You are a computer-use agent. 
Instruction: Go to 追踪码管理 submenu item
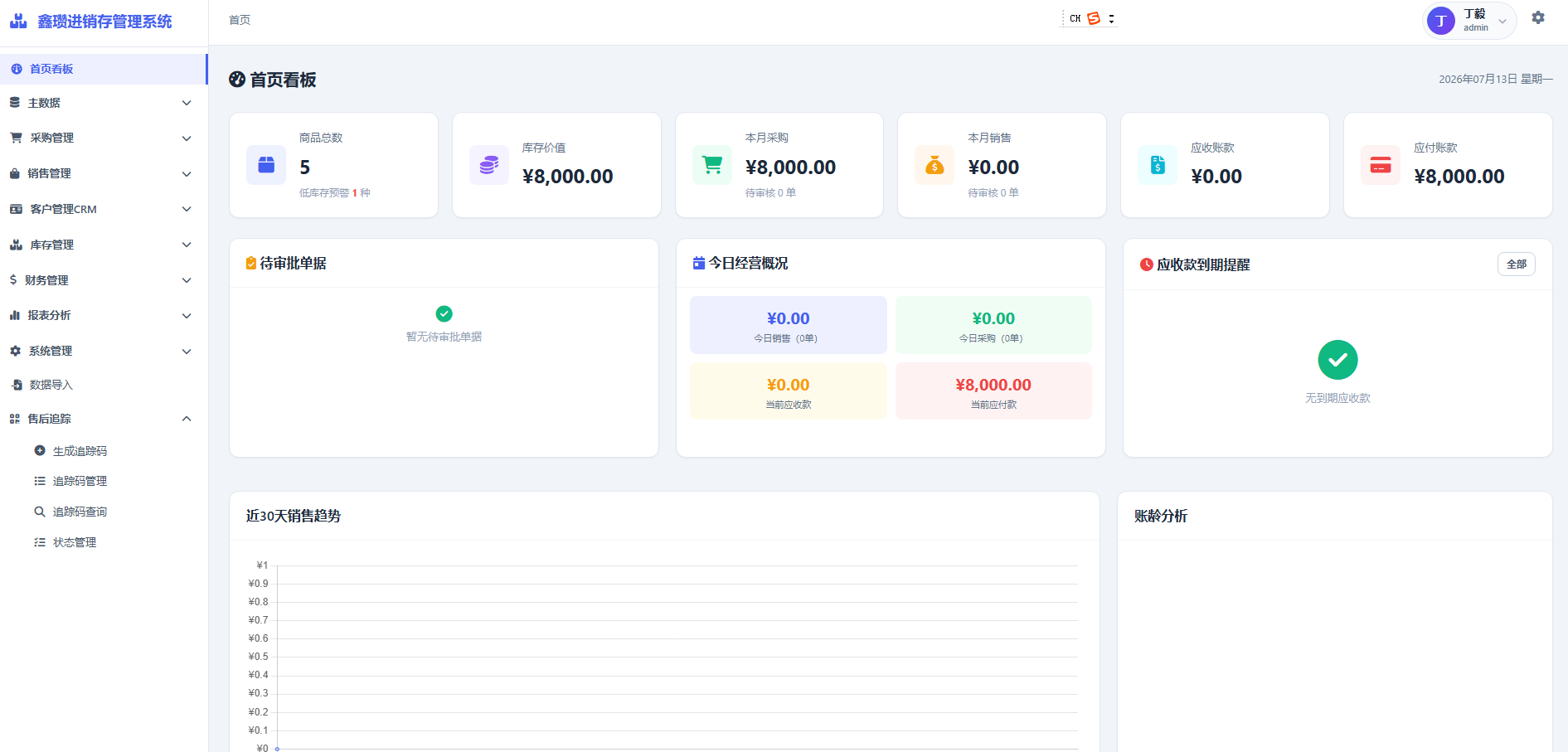pyautogui.click(x=104, y=481)
